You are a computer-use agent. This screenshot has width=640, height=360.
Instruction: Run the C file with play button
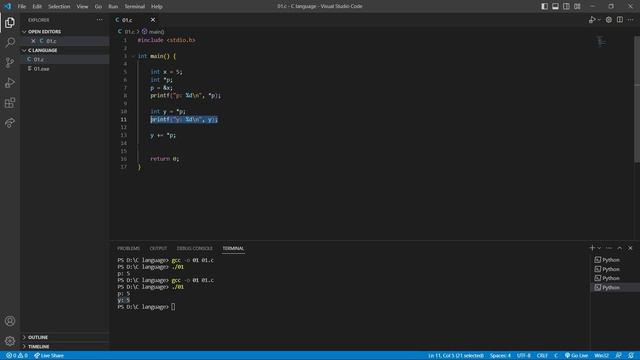click(x=592, y=20)
